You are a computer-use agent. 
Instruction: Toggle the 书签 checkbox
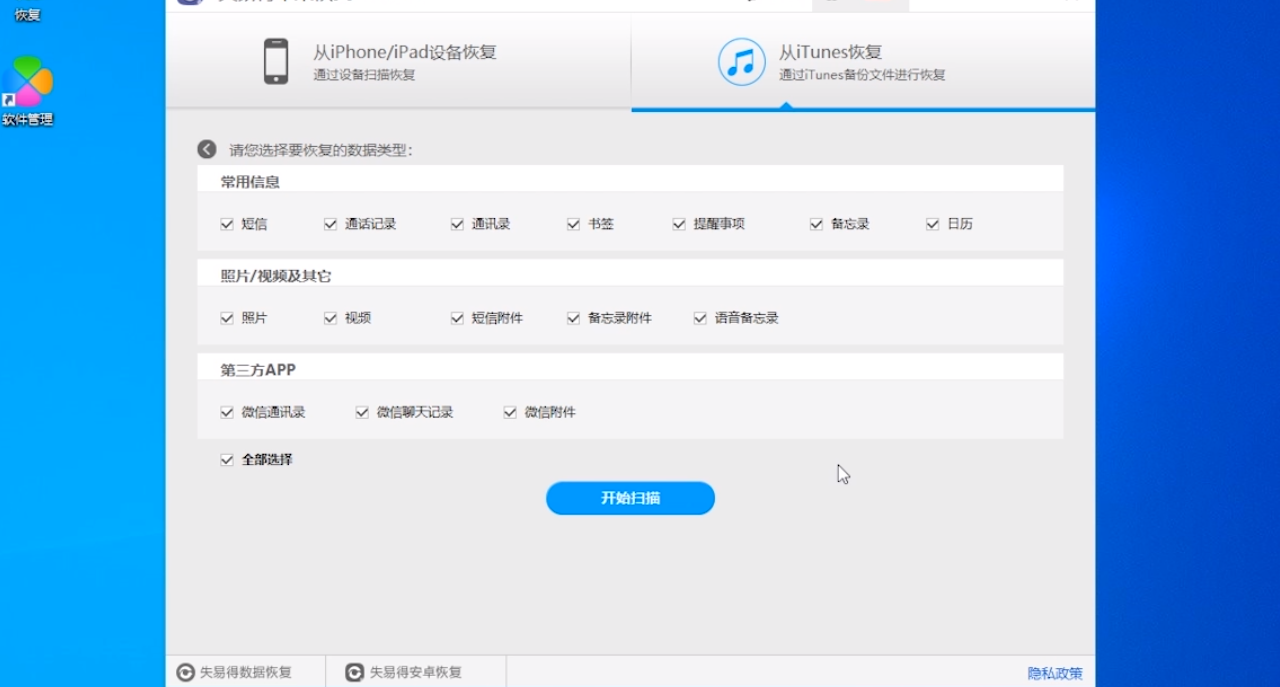pos(574,224)
